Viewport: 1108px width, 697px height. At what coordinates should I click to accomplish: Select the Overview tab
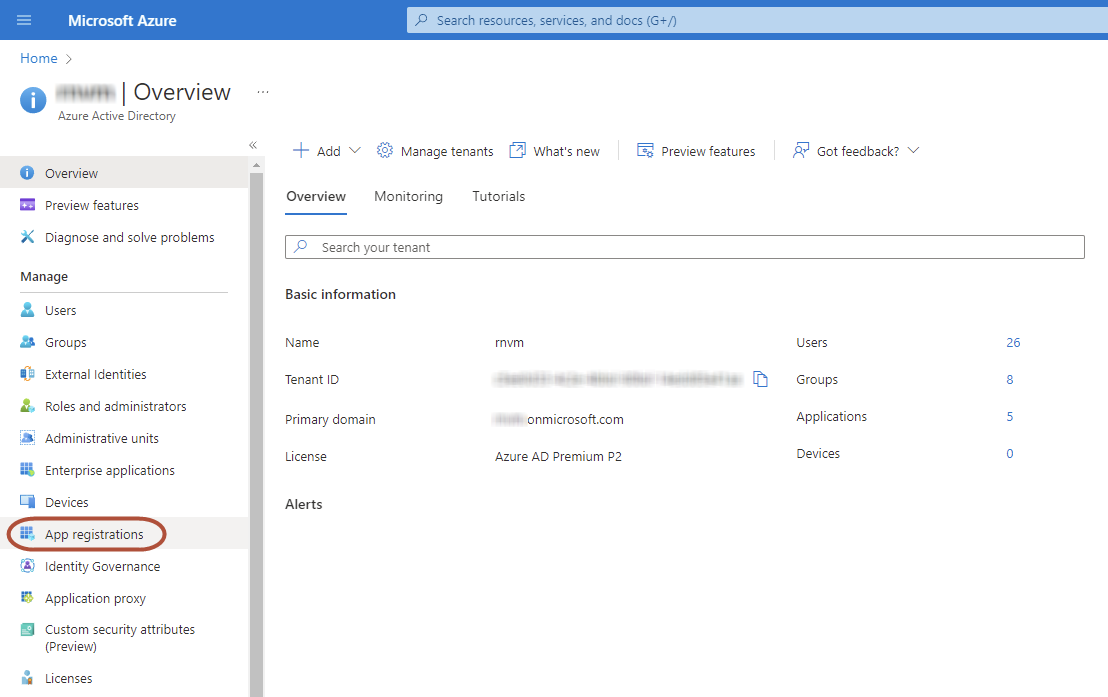click(316, 197)
